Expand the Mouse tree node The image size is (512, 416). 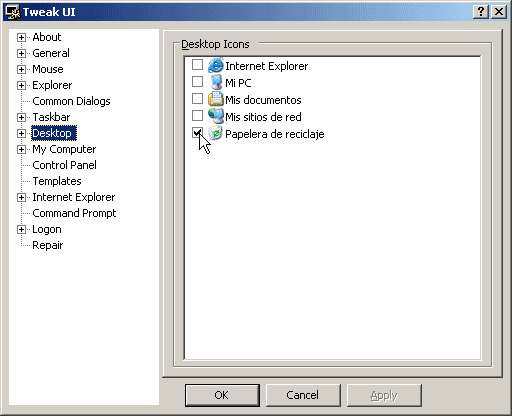[21, 69]
